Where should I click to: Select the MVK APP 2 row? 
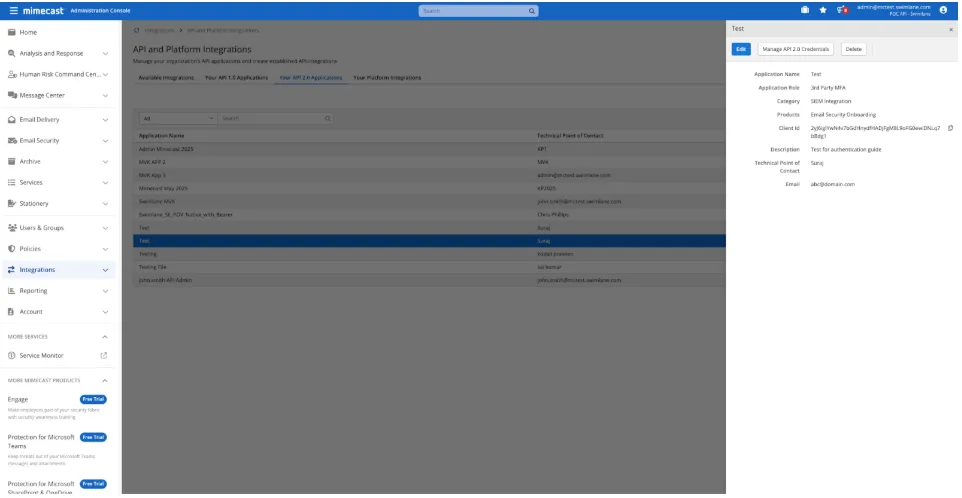click(429, 162)
